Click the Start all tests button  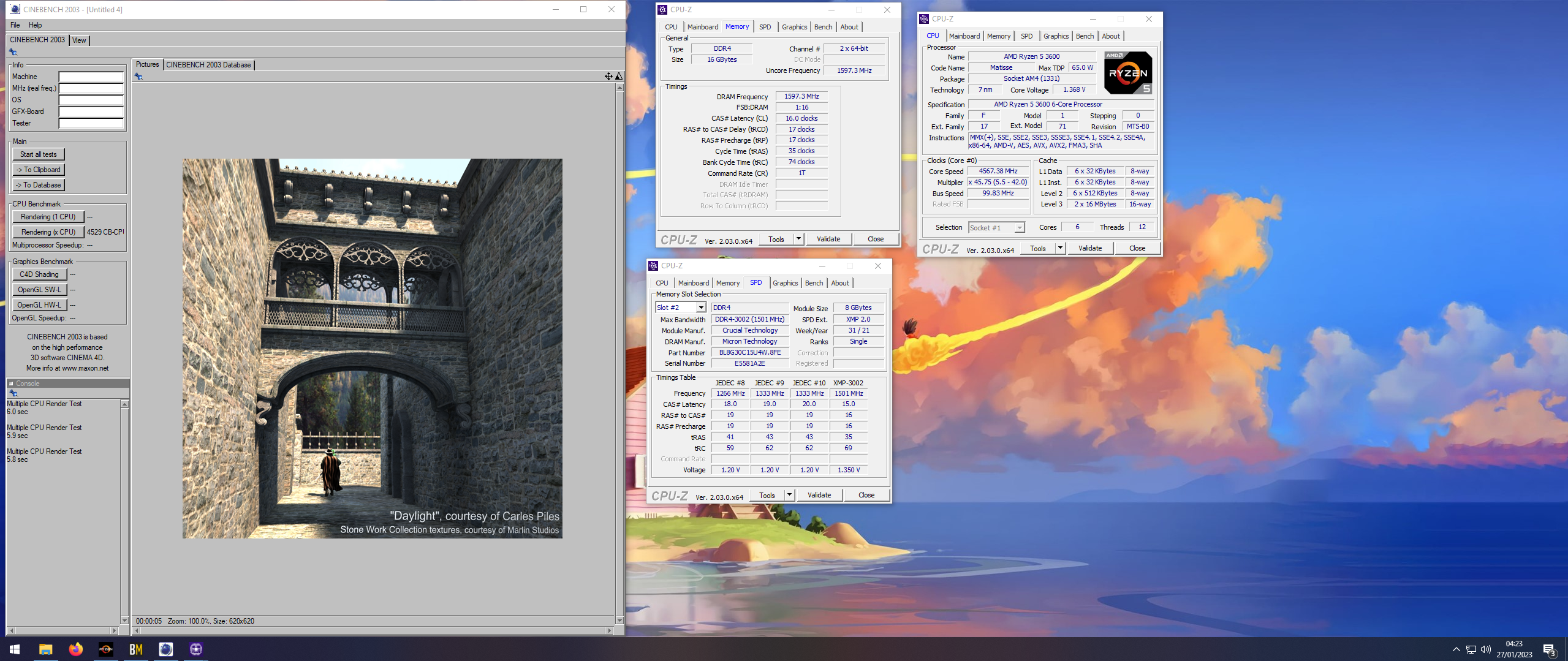click(39, 154)
